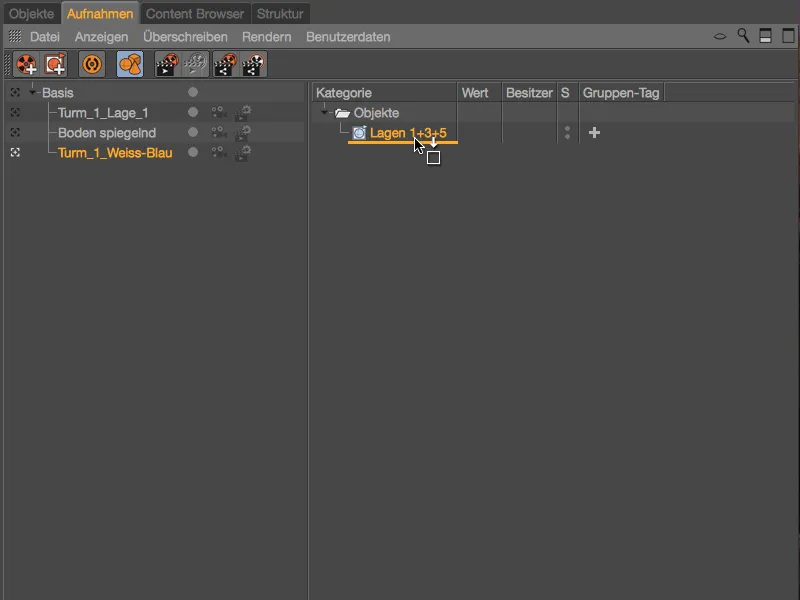Toggle the object override mode icon
800x600 pixels.
click(x=130, y=64)
